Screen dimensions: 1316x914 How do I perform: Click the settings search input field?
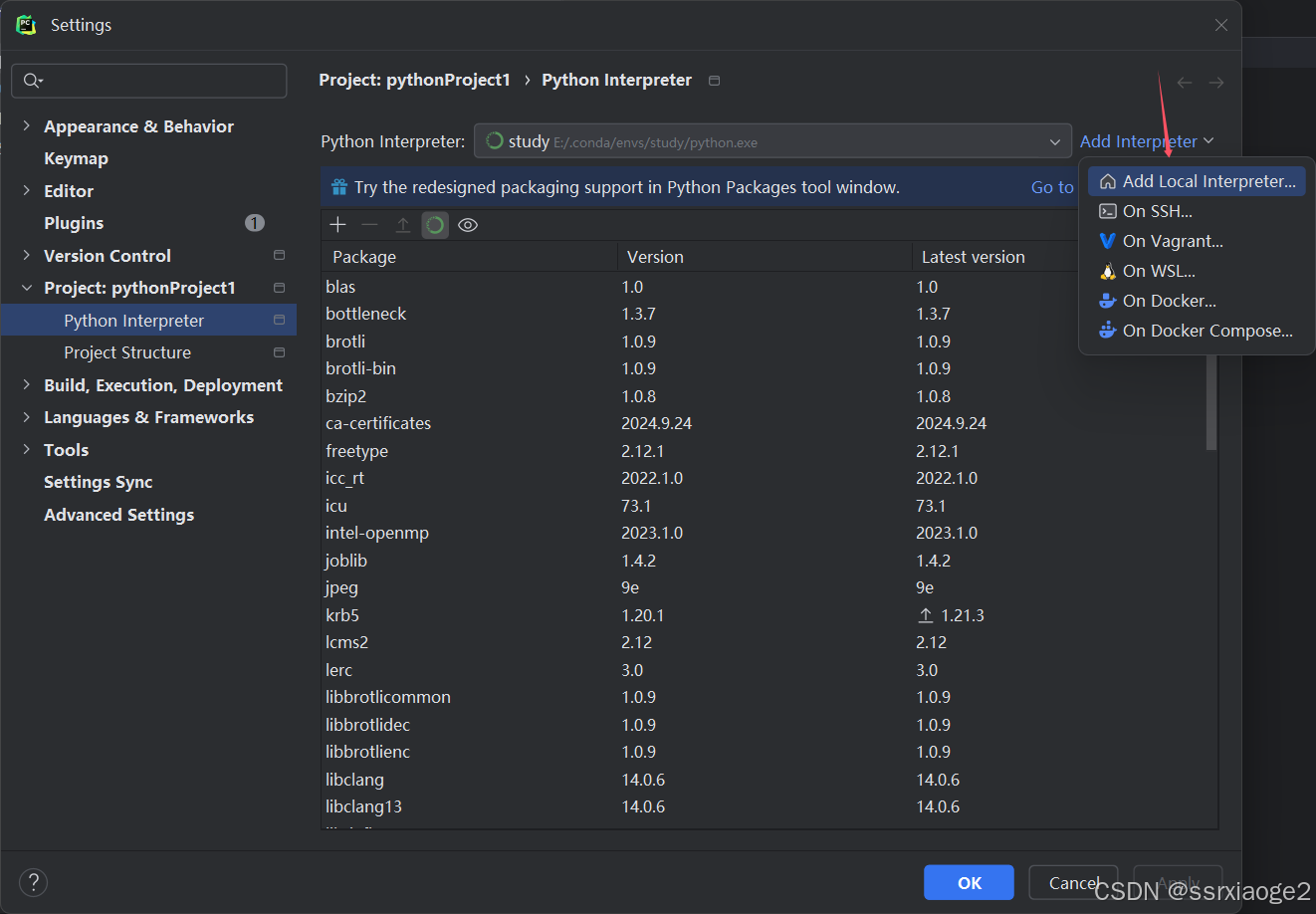tap(149, 81)
